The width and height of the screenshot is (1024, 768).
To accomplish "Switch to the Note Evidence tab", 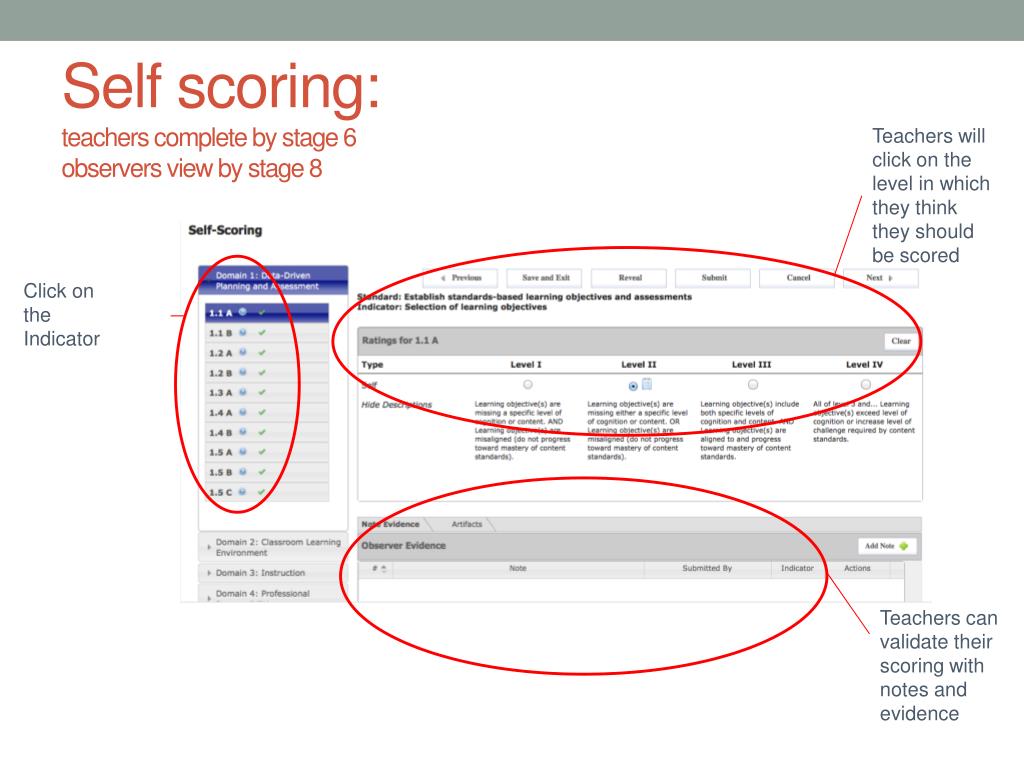I will (x=391, y=524).
